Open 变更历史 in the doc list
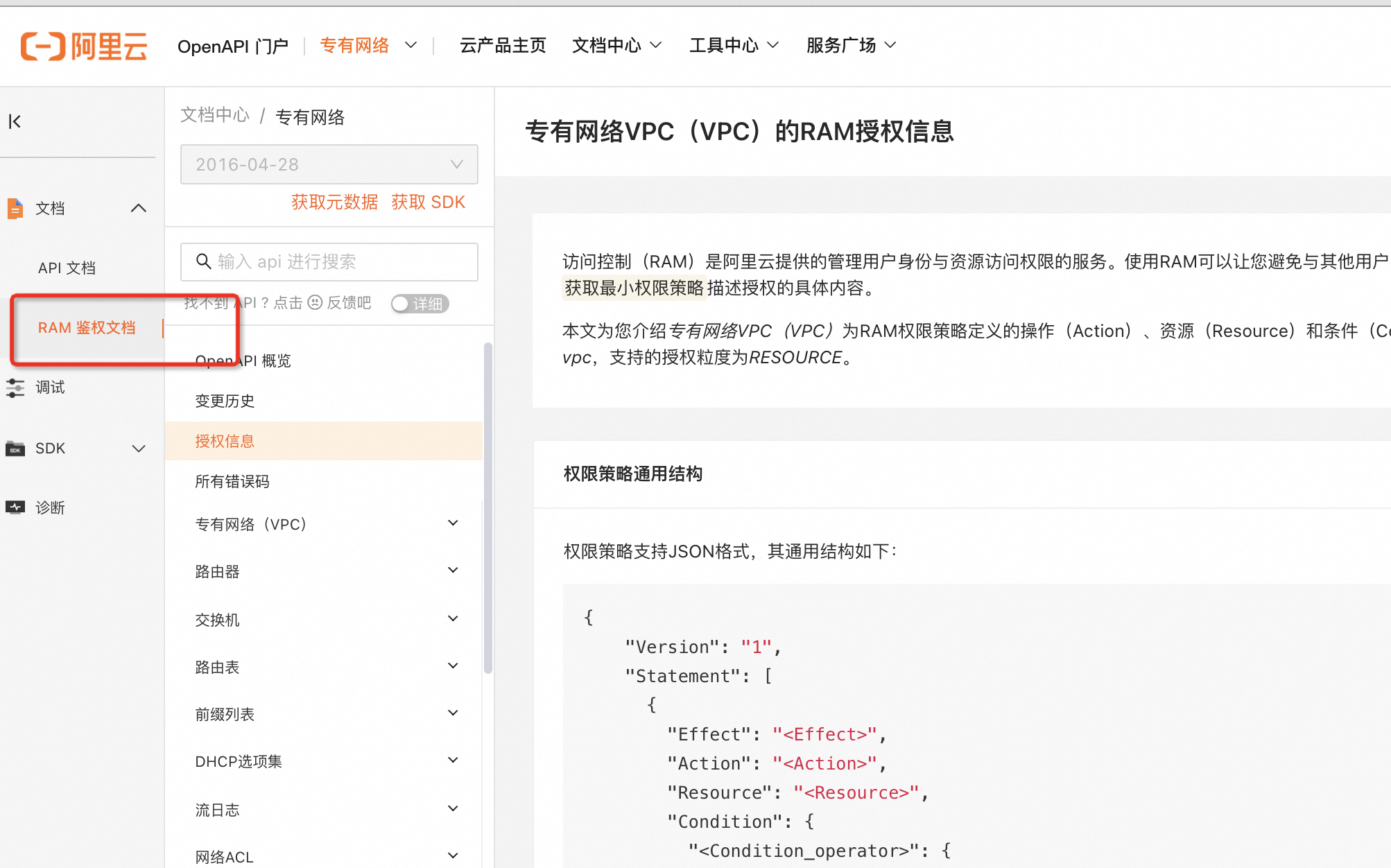This screenshot has height=868, width=1391. [x=225, y=401]
